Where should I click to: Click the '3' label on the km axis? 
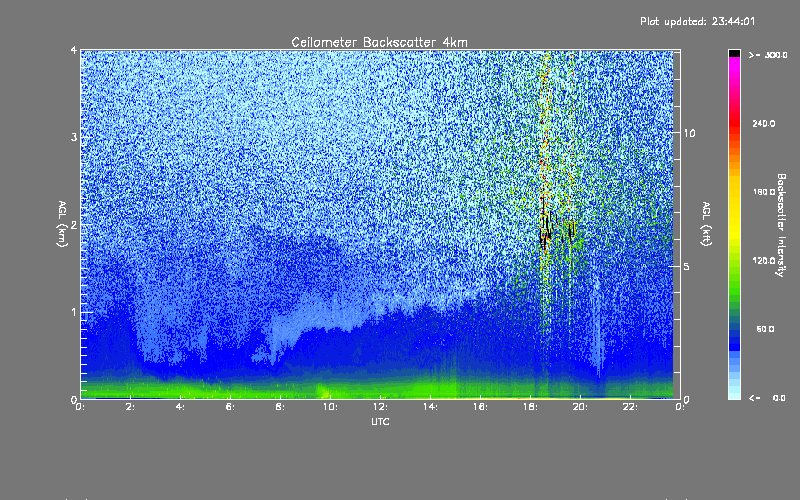74,137
